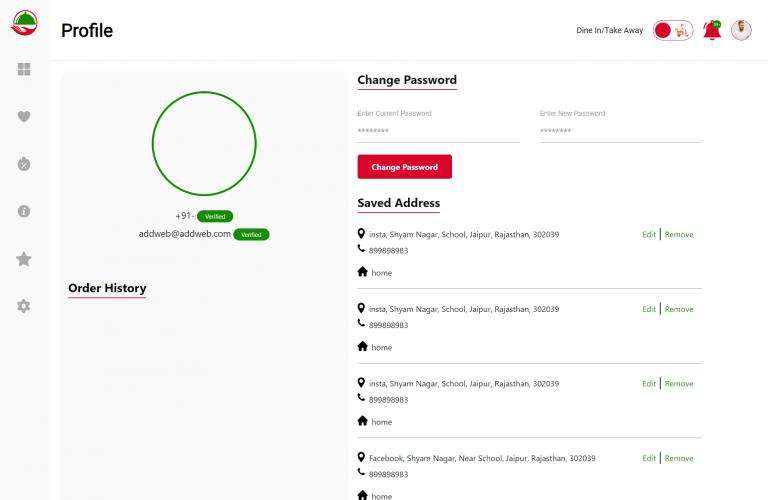Remove the third saved address
The image size is (768, 500).
[679, 384]
